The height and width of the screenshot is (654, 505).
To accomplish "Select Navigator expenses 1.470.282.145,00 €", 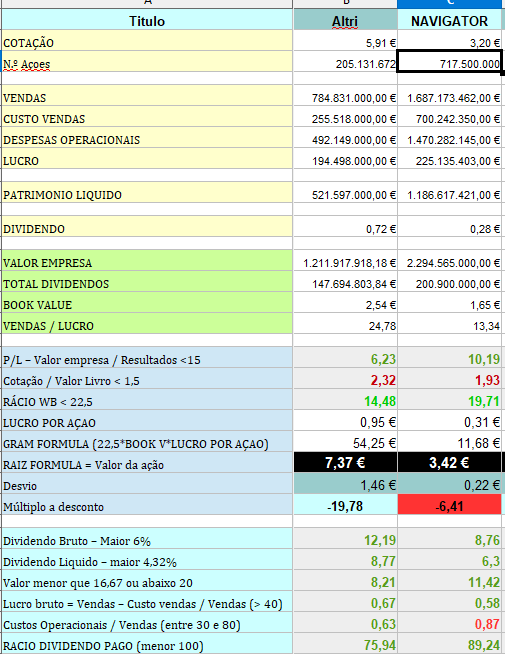I will click(450, 139).
